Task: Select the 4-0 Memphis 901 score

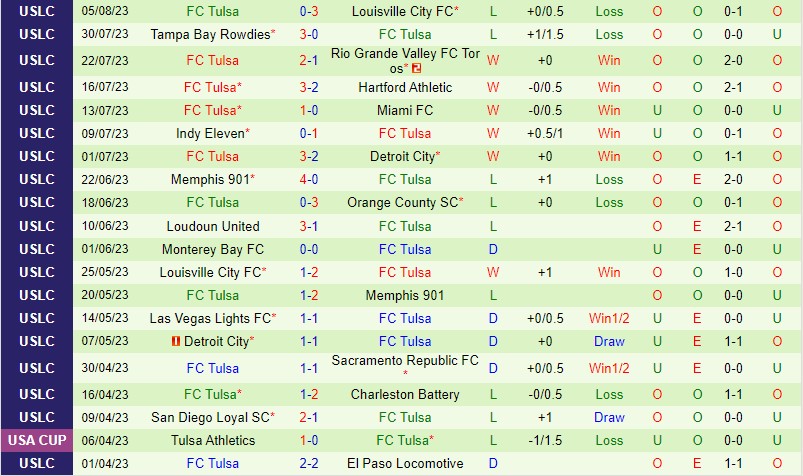Action: tap(308, 179)
